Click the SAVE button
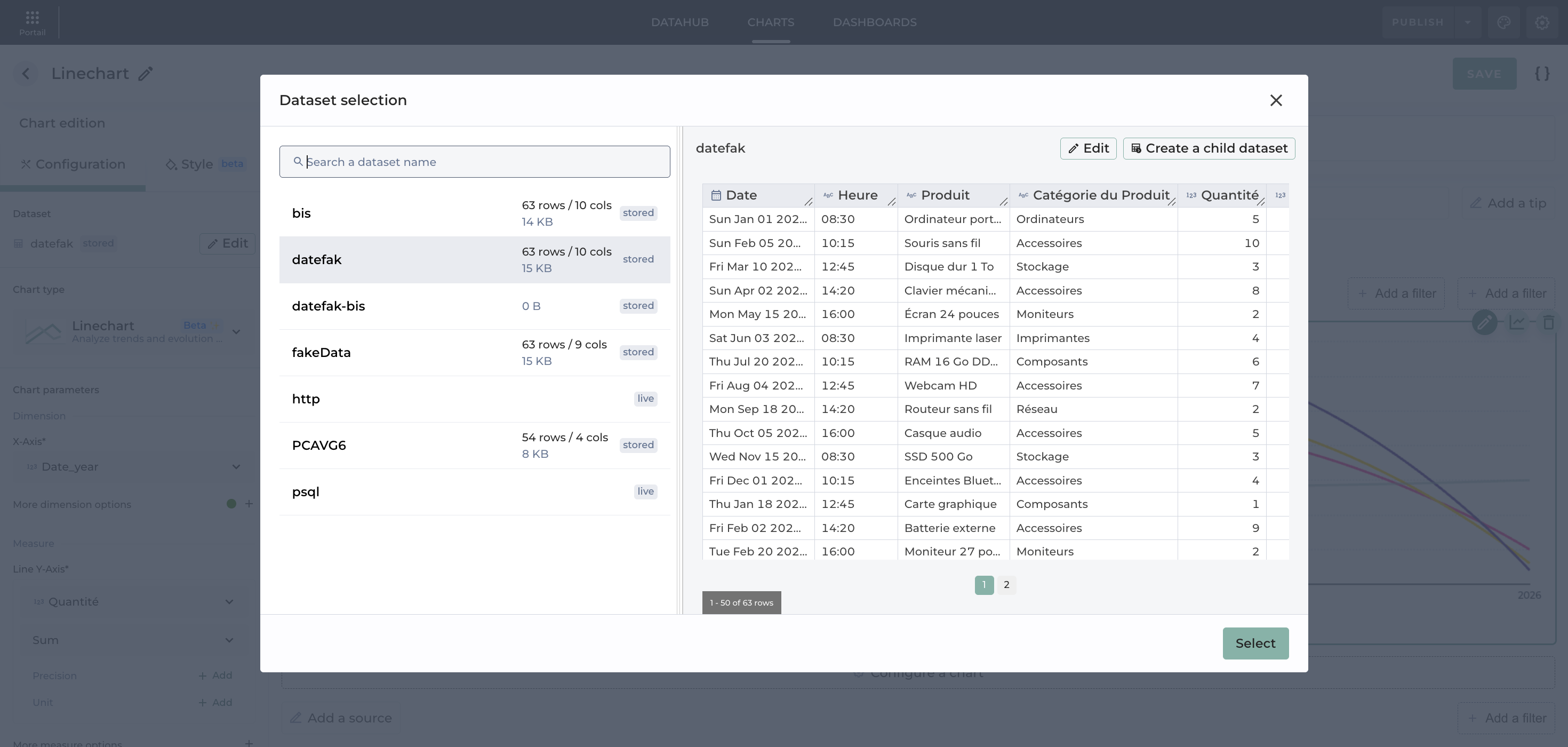The height and width of the screenshot is (747, 1568). pyautogui.click(x=1484, y=74)
